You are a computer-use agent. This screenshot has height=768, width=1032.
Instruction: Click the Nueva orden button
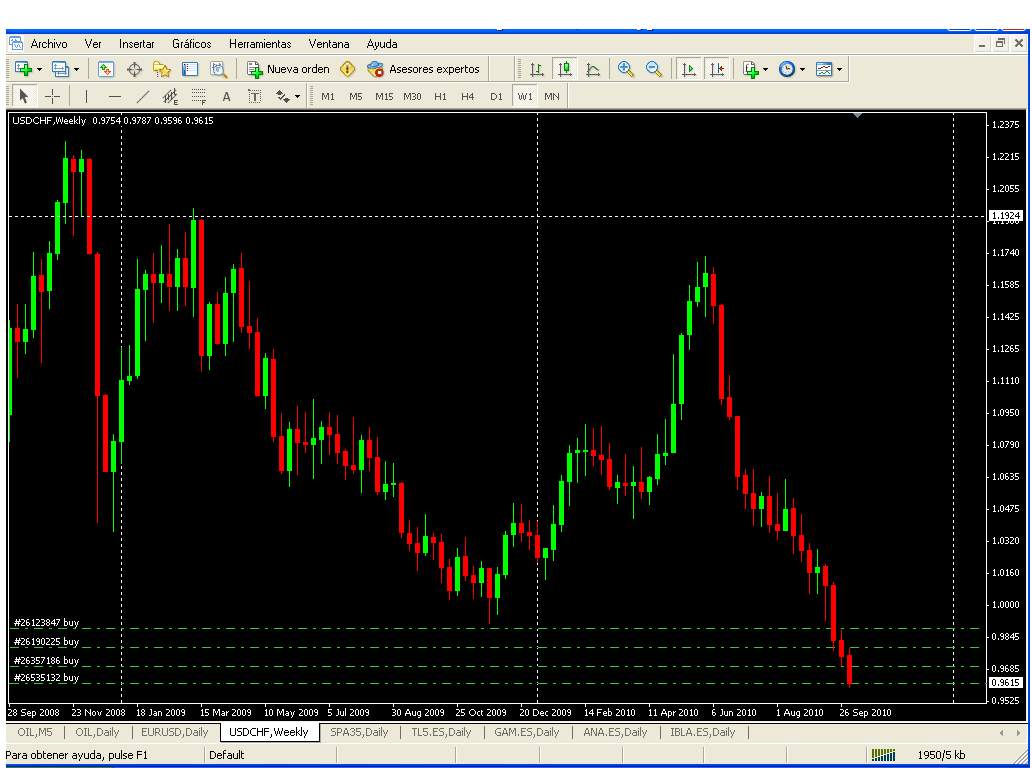pos(288,69)
